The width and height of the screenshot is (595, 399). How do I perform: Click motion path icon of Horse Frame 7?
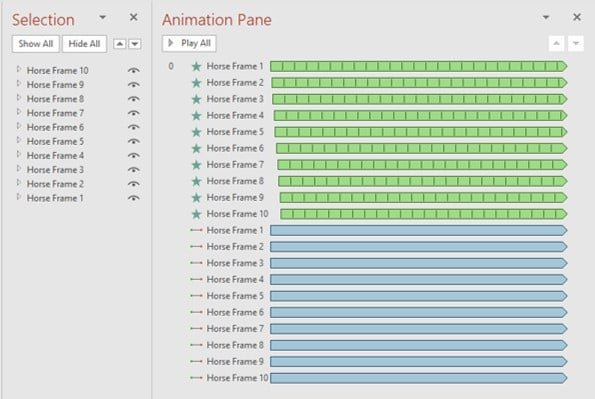(196, 328)
